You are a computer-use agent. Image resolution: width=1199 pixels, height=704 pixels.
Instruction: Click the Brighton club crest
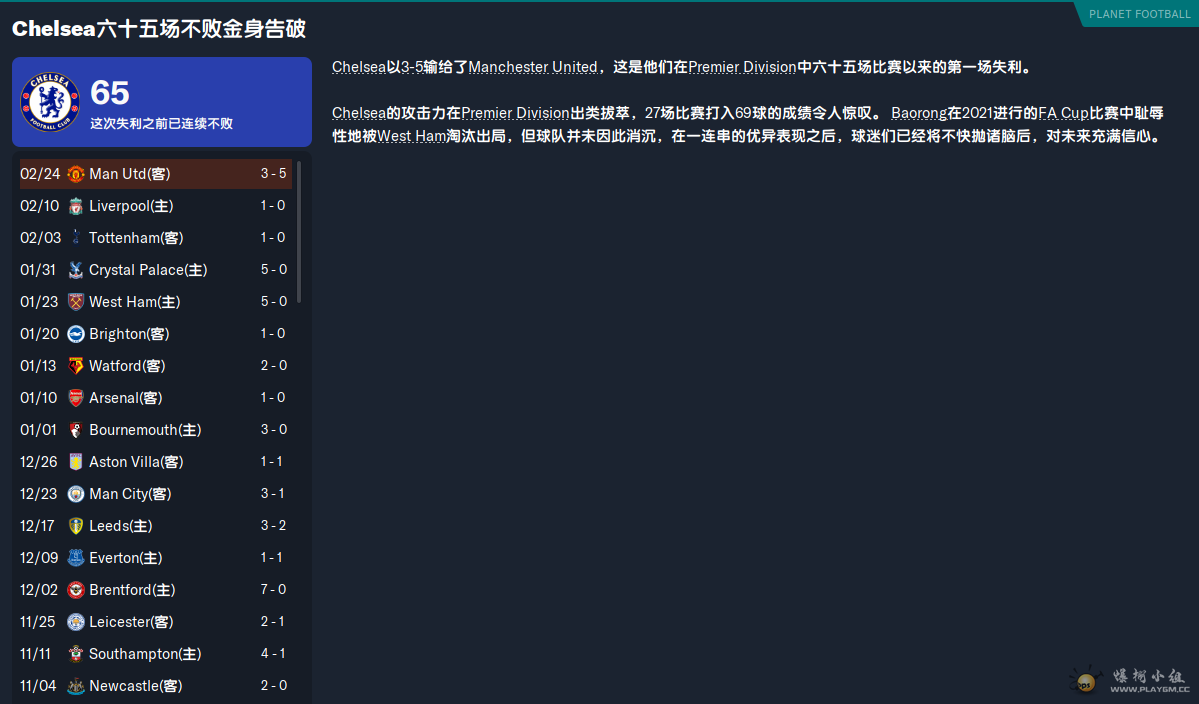click(x=76, y=334)
